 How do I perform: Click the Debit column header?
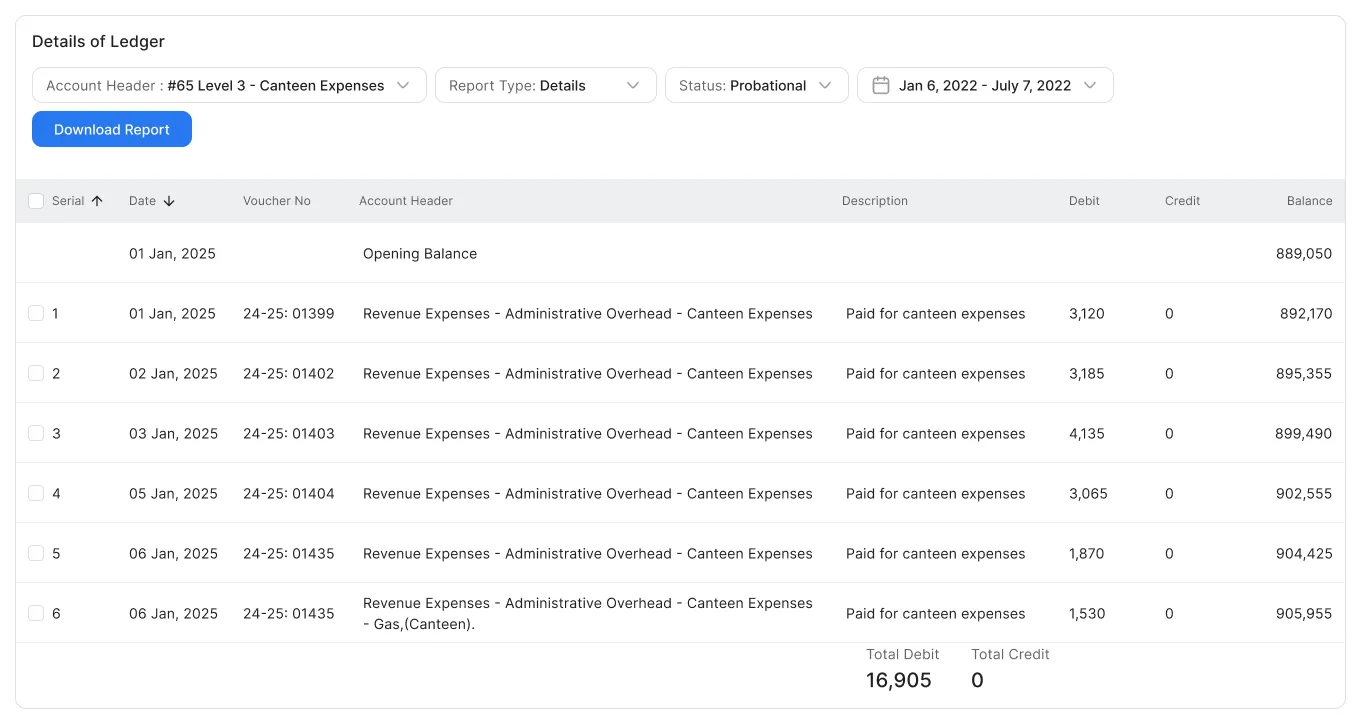coord(1084,201)
